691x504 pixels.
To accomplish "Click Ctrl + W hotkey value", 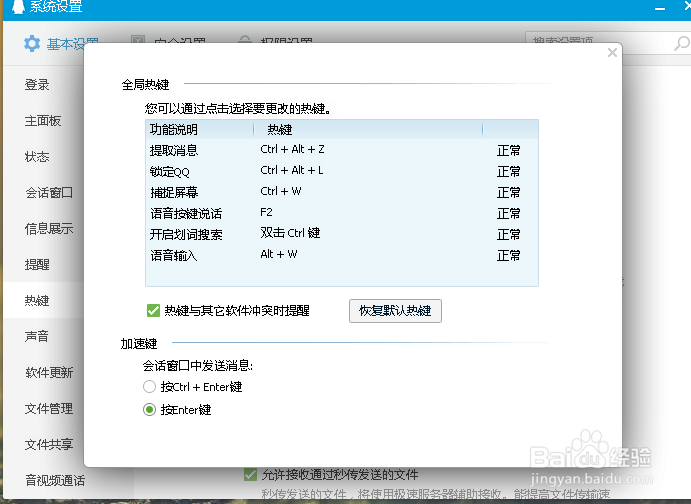I will (x=281, y=191).
